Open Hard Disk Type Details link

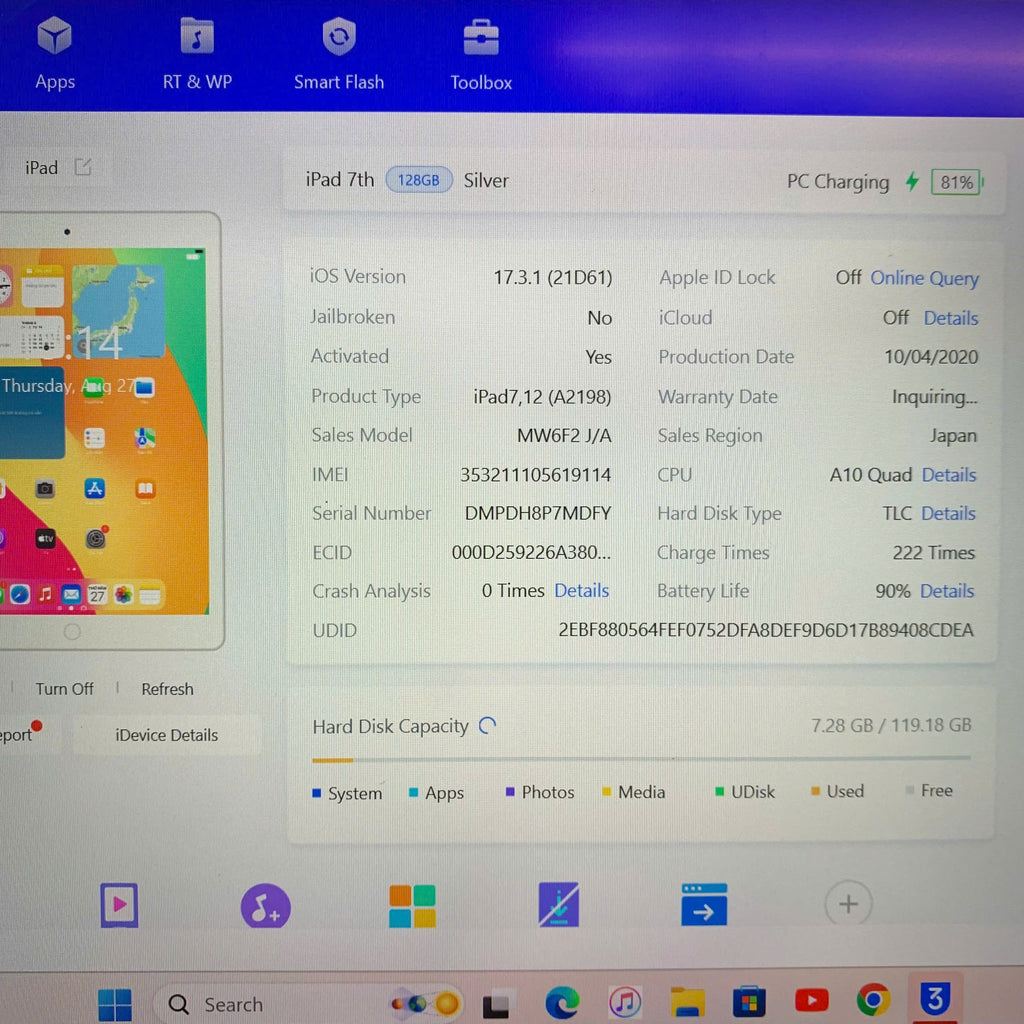[x=948, y=513]
